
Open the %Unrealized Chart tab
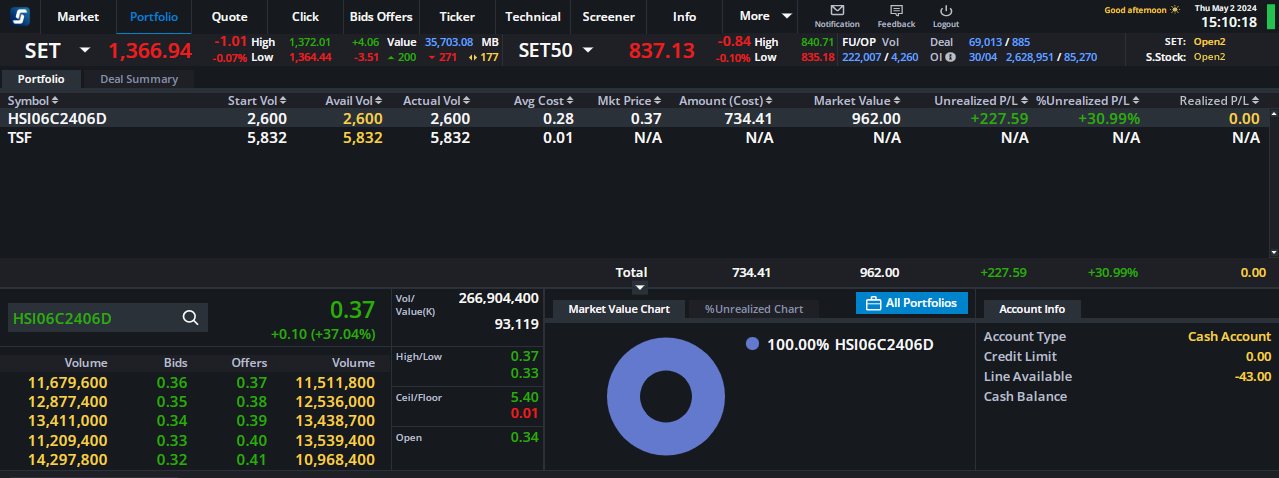(753, 309)
